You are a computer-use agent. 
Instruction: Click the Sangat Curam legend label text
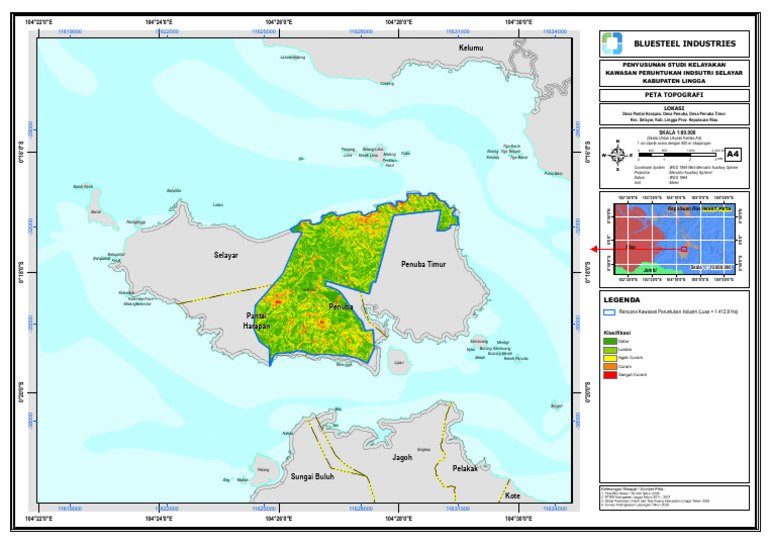(633, 375)
